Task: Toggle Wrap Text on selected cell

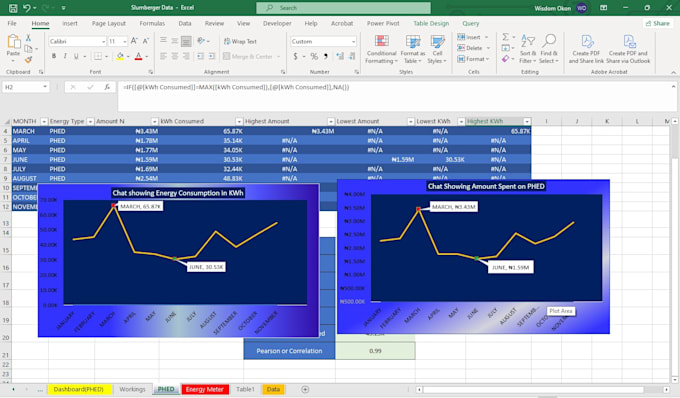Action: click(240, 41)
